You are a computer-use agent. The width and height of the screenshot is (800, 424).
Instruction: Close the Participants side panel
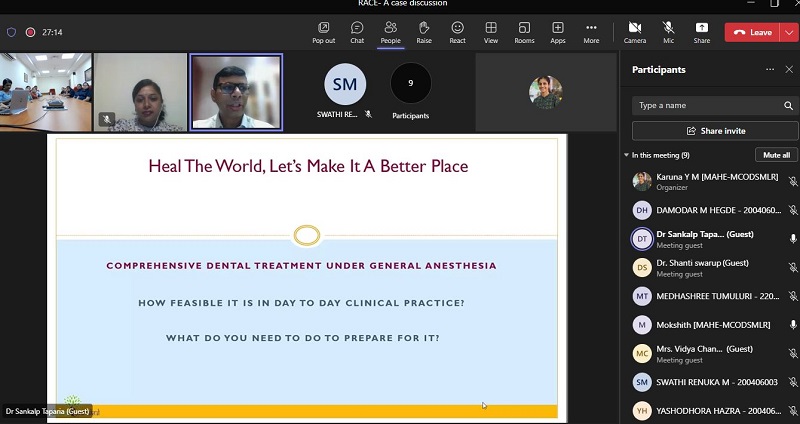tap(788, 70)
